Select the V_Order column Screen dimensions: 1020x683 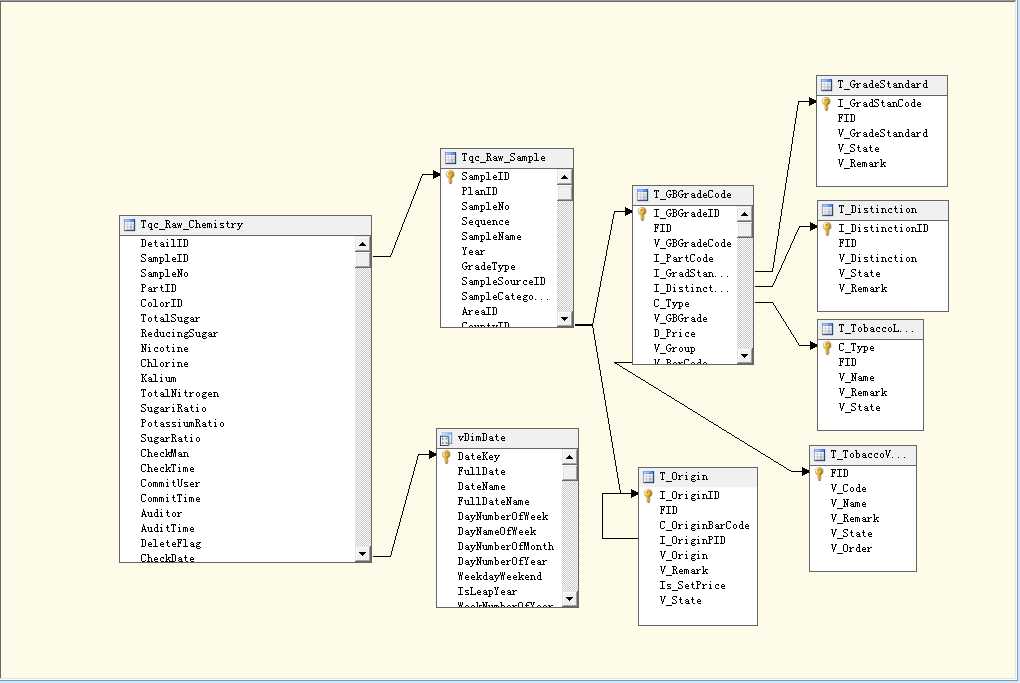tap(851, 548)
